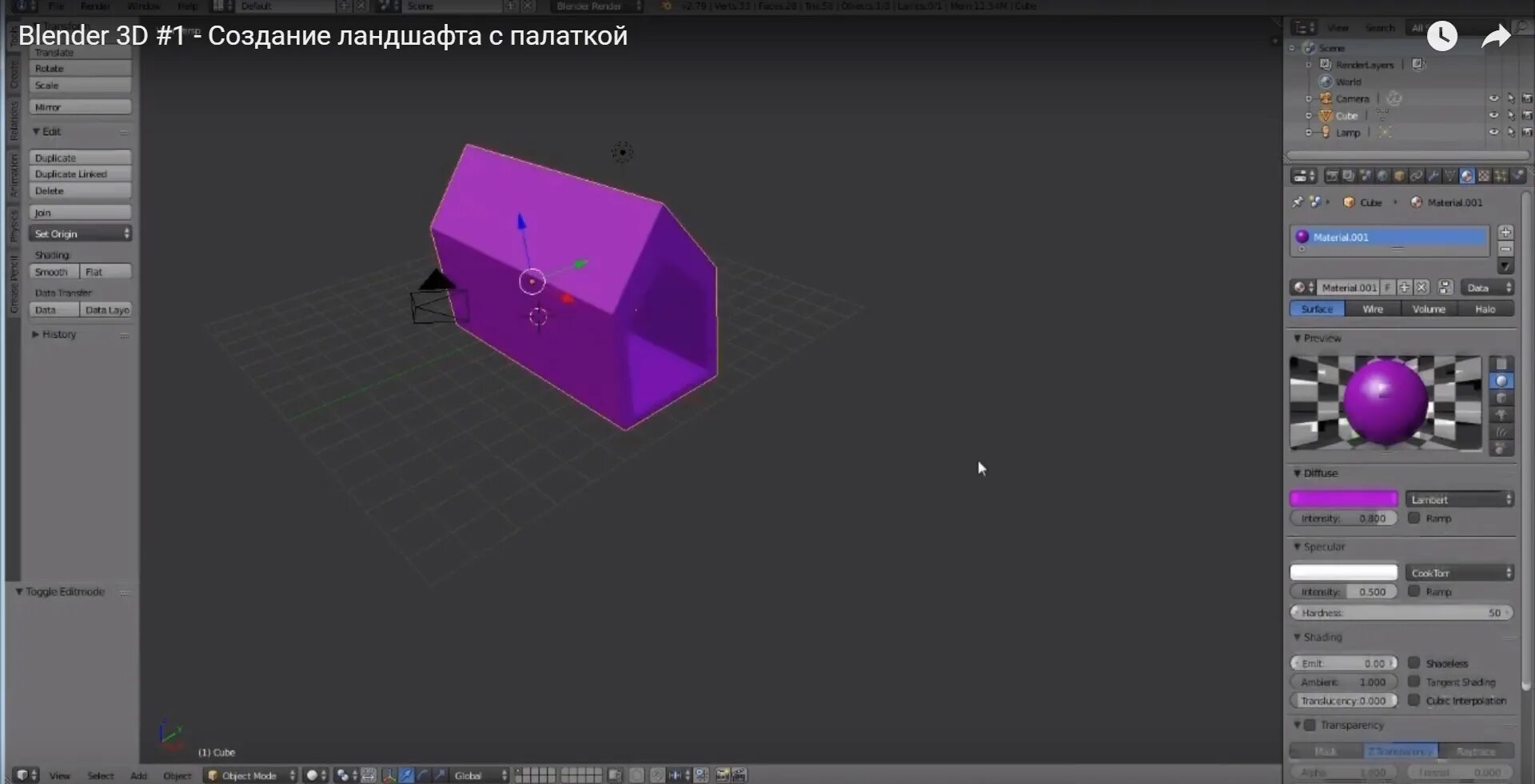Remove the material slot with minus
Viewport: 1535px width, 784px height.
tap(1505, 249)
